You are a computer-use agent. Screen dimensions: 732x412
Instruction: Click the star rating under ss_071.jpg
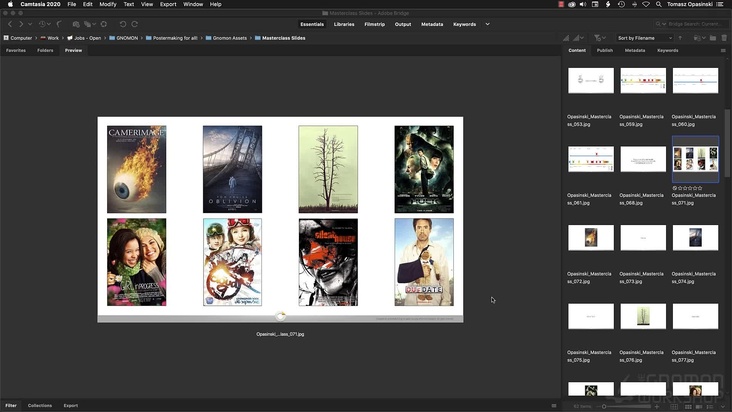pos(690,188)
